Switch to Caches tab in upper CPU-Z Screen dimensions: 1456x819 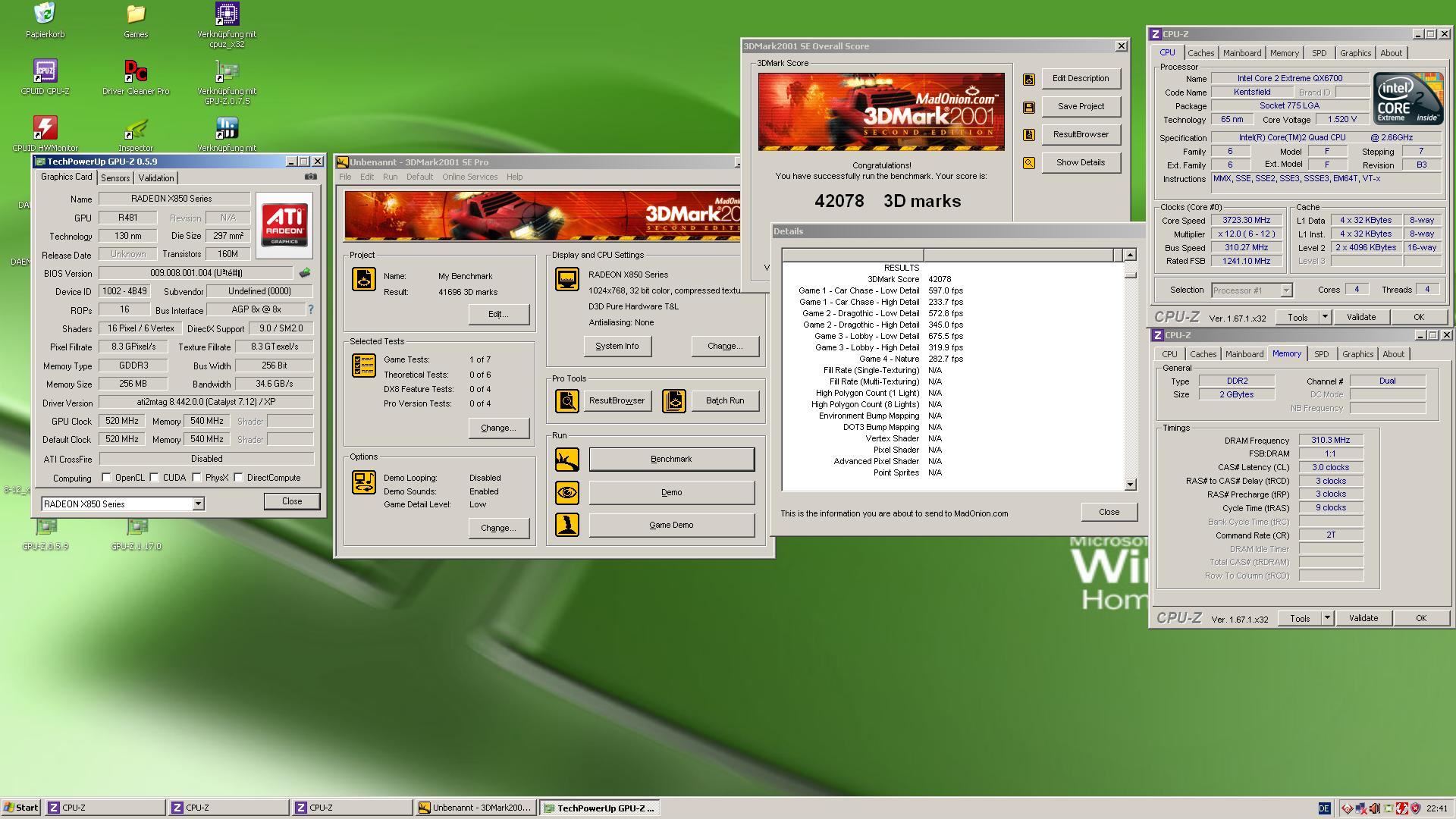click(x=1200, y=53)
